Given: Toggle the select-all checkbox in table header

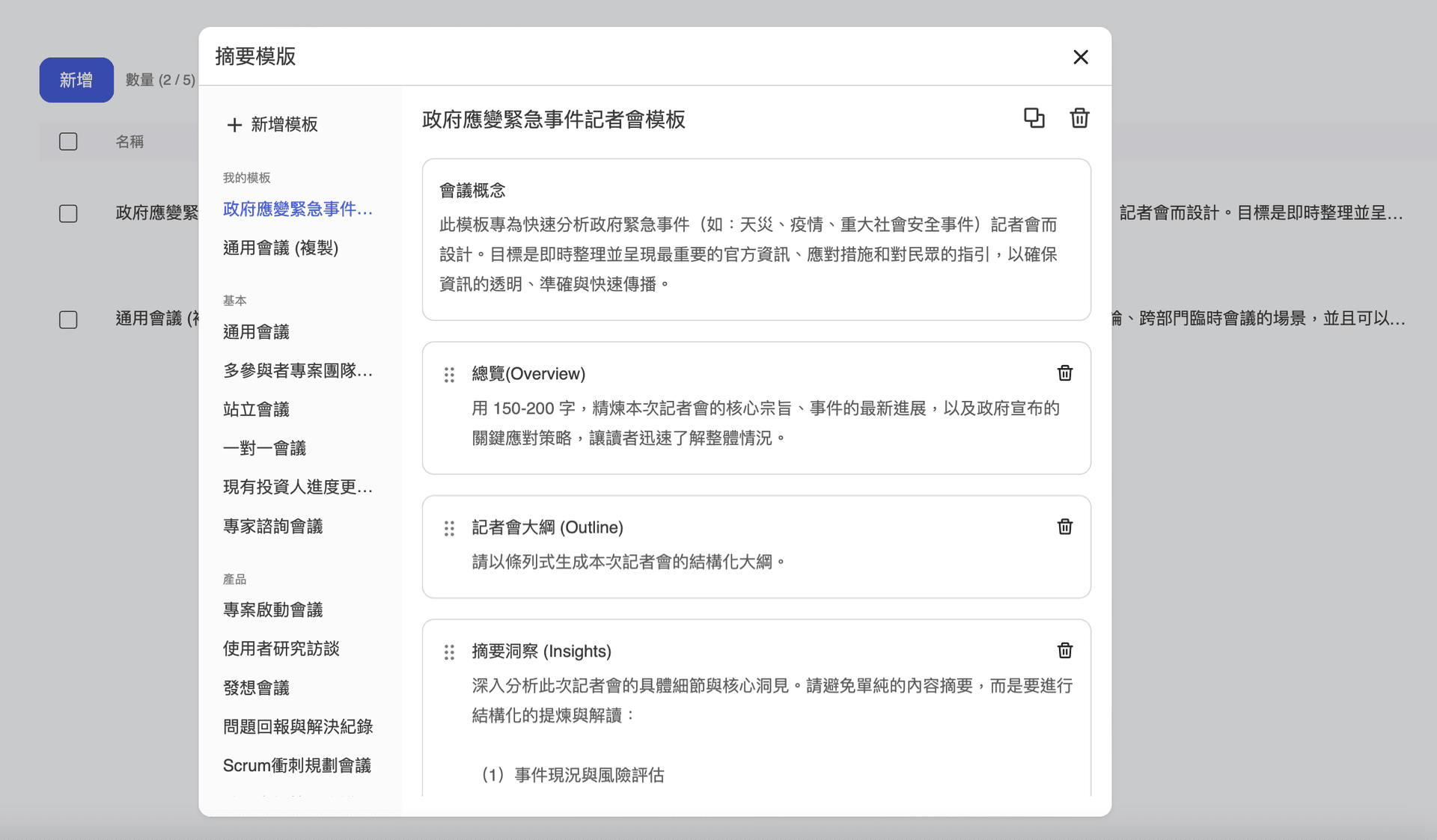Looking at the screenshot, I should 68,141.
